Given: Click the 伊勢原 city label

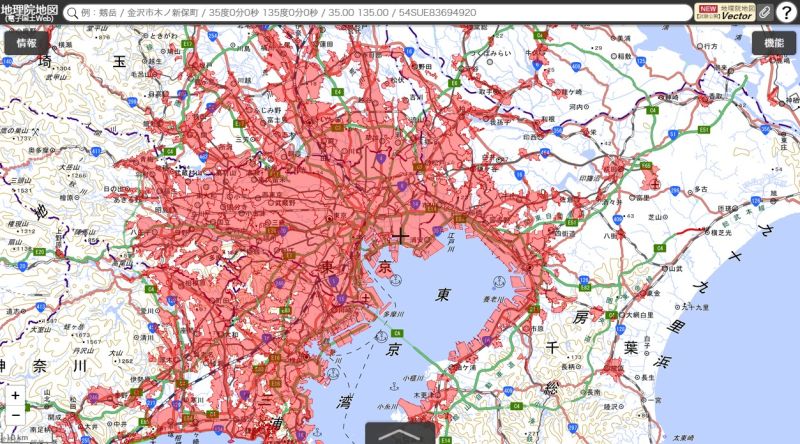Looking at the screenshot, I should tap(140, 379).
